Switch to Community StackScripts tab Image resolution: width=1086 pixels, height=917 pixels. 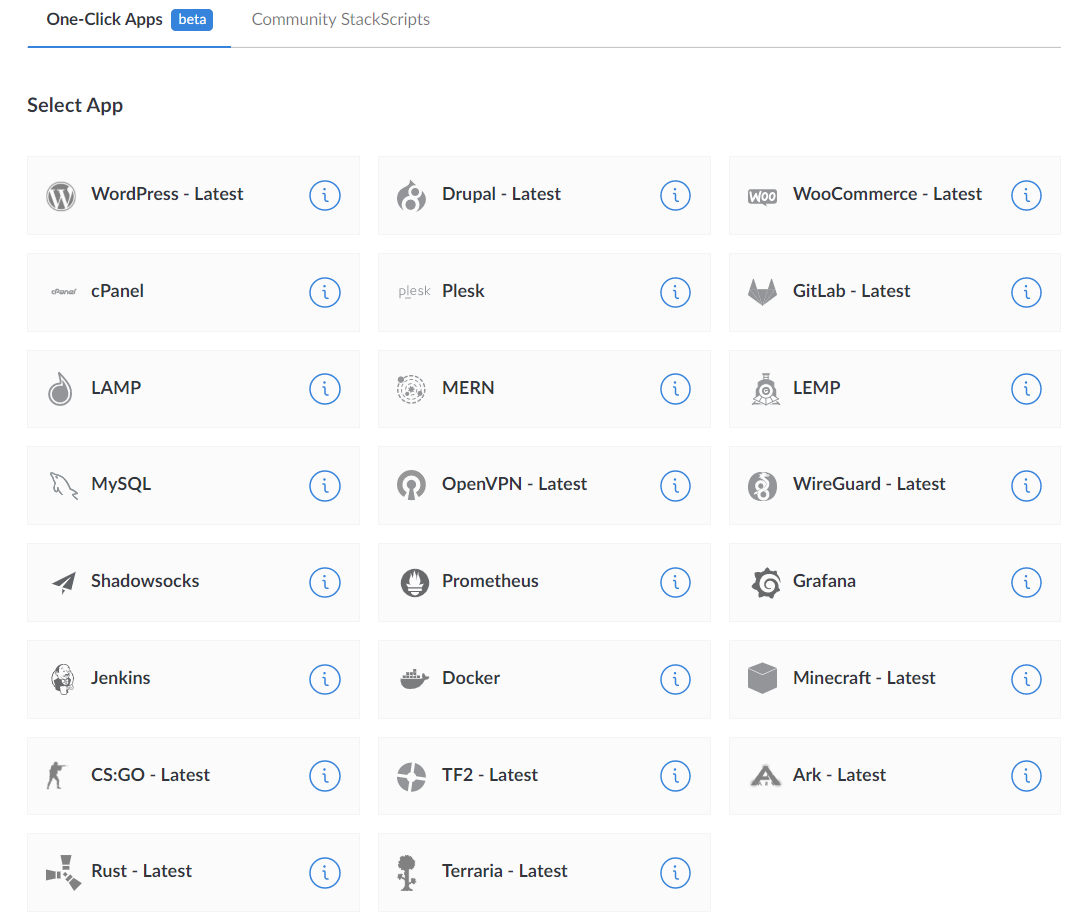pos(340,20)
